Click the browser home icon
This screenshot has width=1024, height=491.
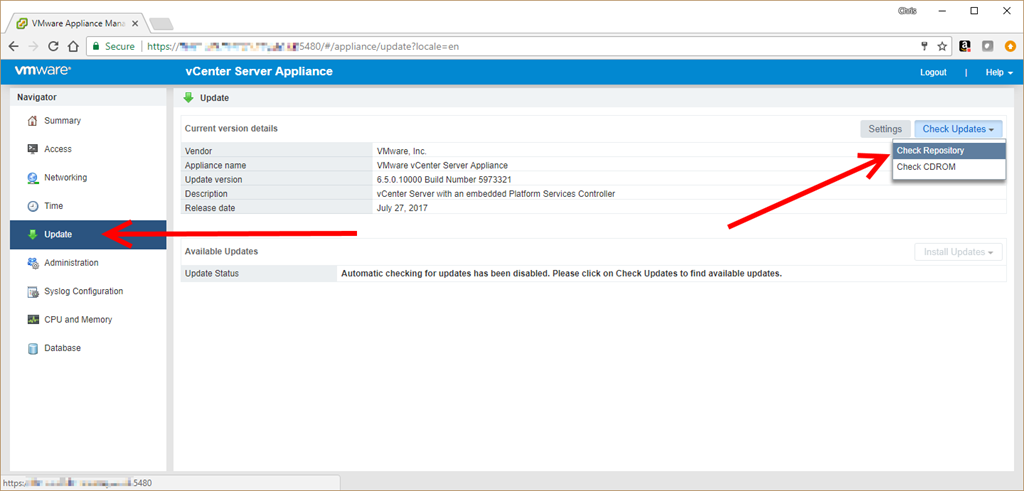pos(74,46)
